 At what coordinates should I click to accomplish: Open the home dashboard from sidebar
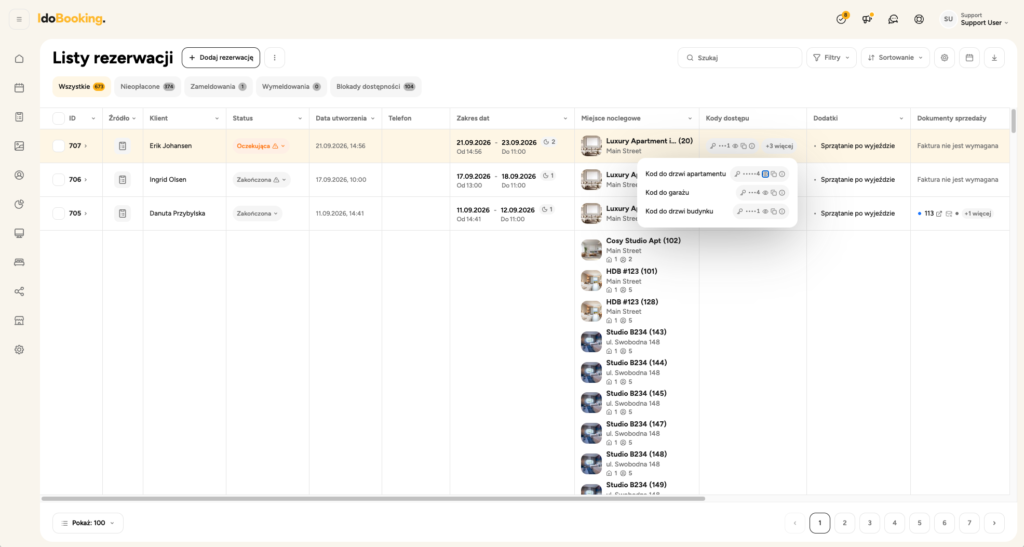(19, 59)
